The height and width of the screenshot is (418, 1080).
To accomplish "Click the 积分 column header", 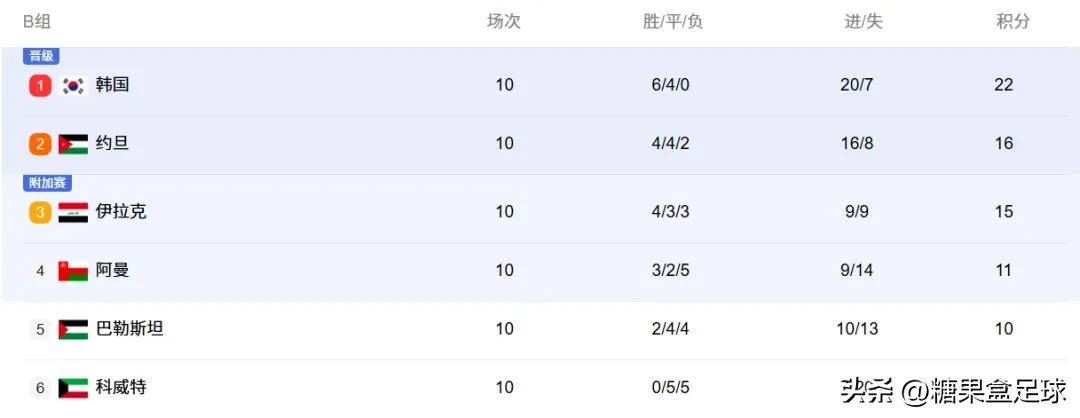I will coord(1012,21).
